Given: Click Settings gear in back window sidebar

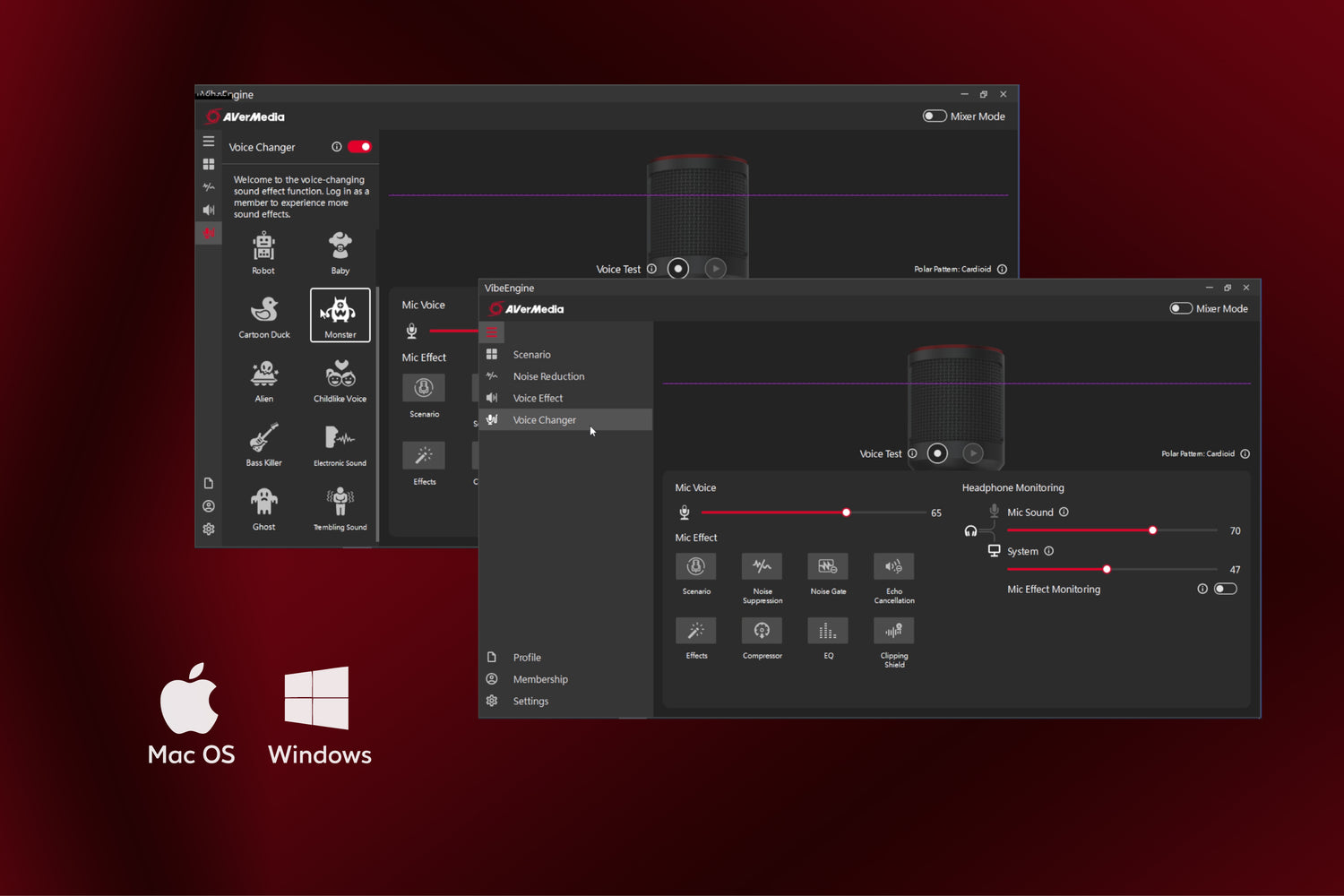Looking at the screenshot, I should click(209, 529).
